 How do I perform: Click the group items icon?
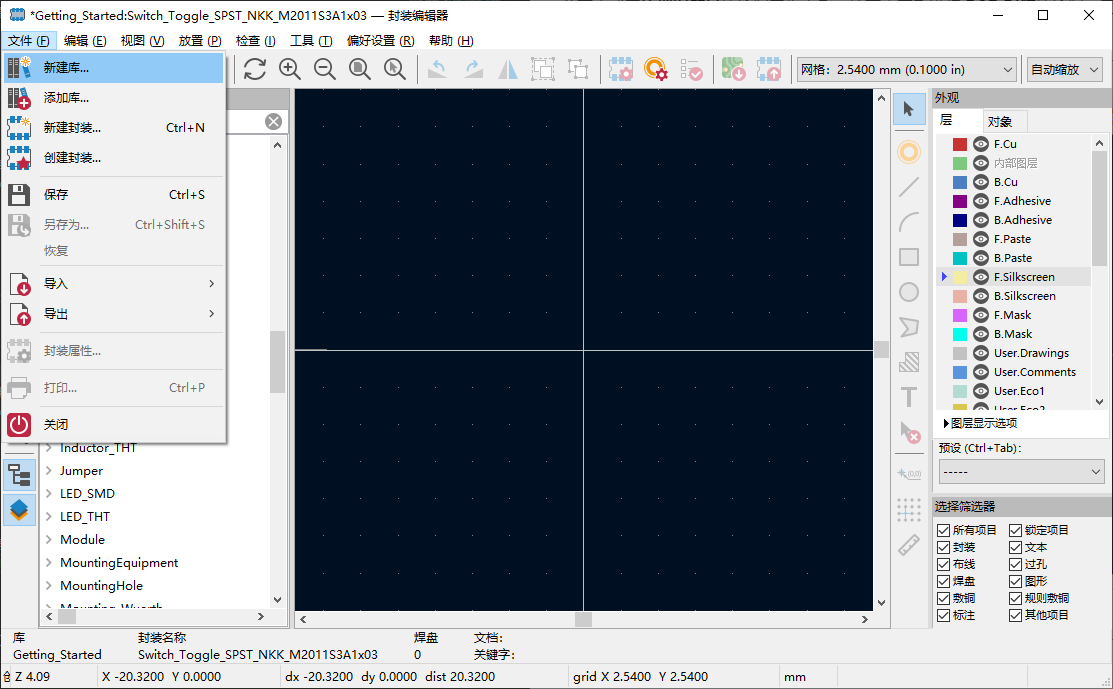(543, 69)
